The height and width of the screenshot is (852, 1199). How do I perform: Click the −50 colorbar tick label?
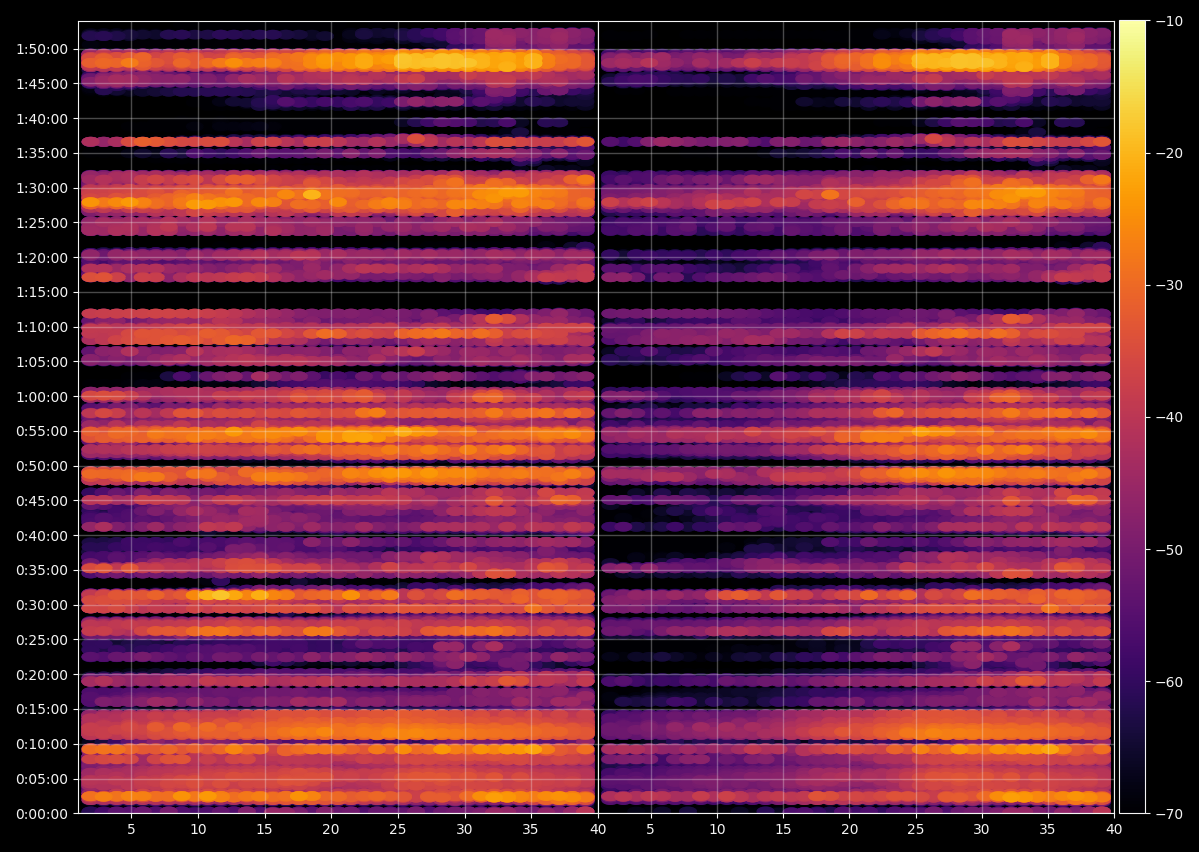pos(1168,550)
